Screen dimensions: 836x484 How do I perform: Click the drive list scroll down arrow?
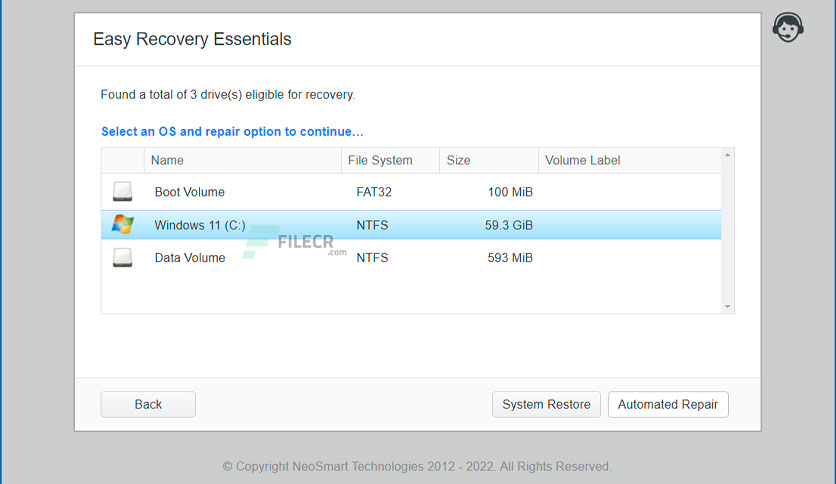coord(728,306)
